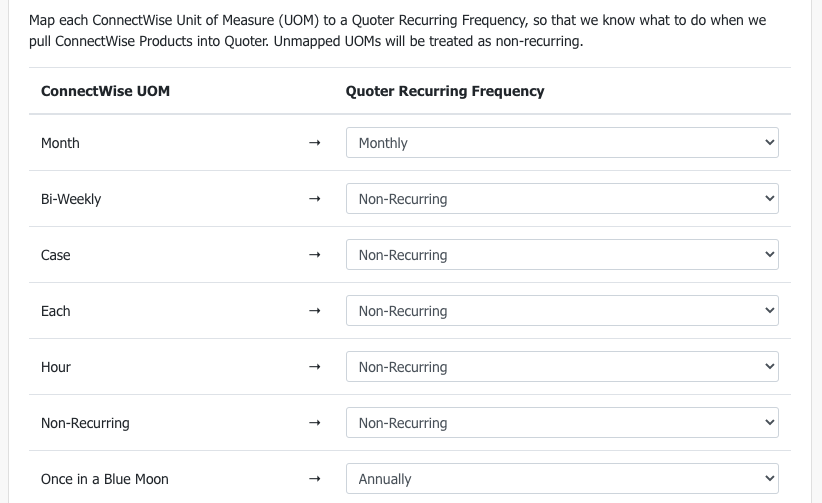
Task: Expand the Hour frequency combo box
Action: point(562,367)
